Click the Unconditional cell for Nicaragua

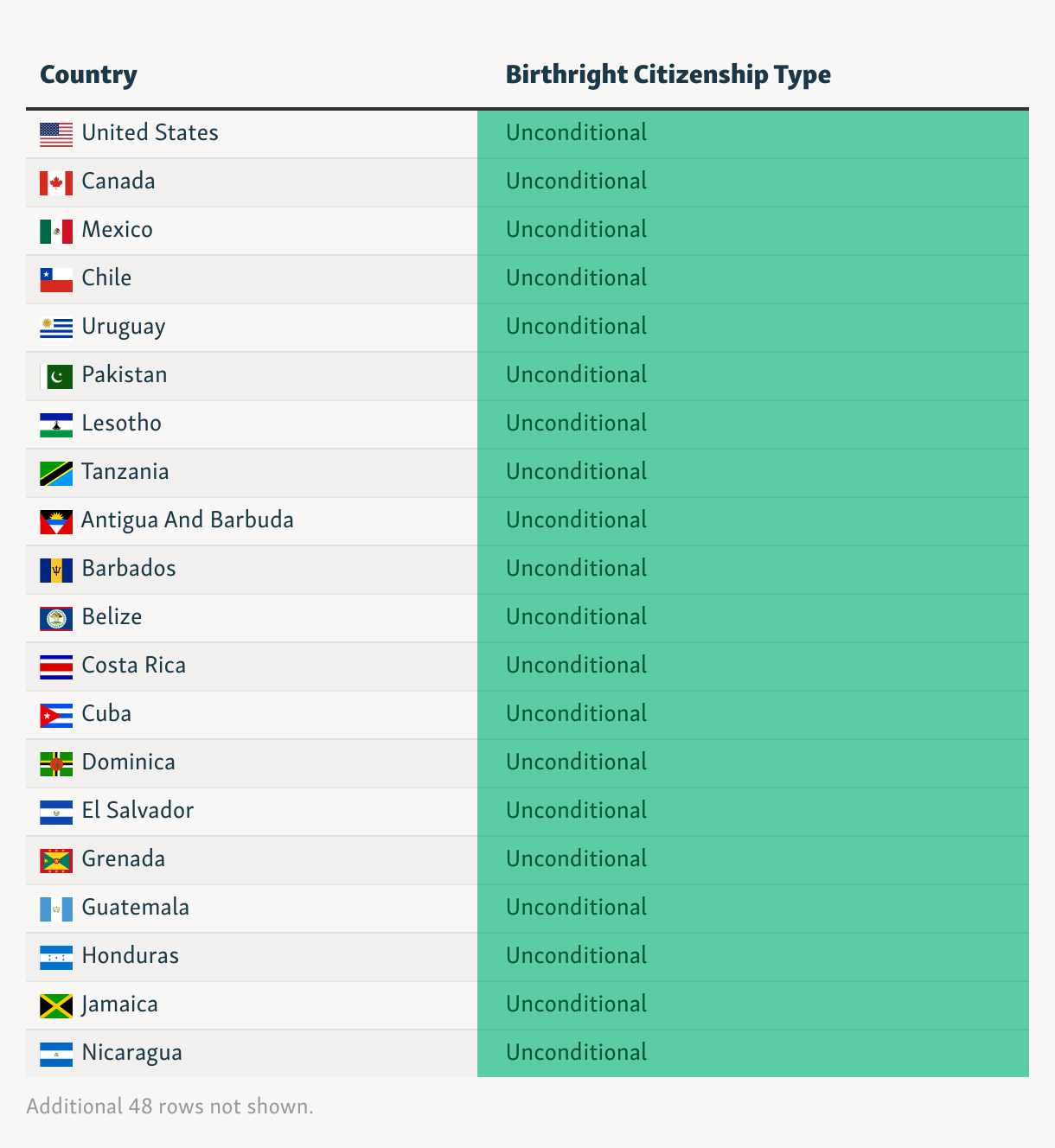tap(752, 1053)
